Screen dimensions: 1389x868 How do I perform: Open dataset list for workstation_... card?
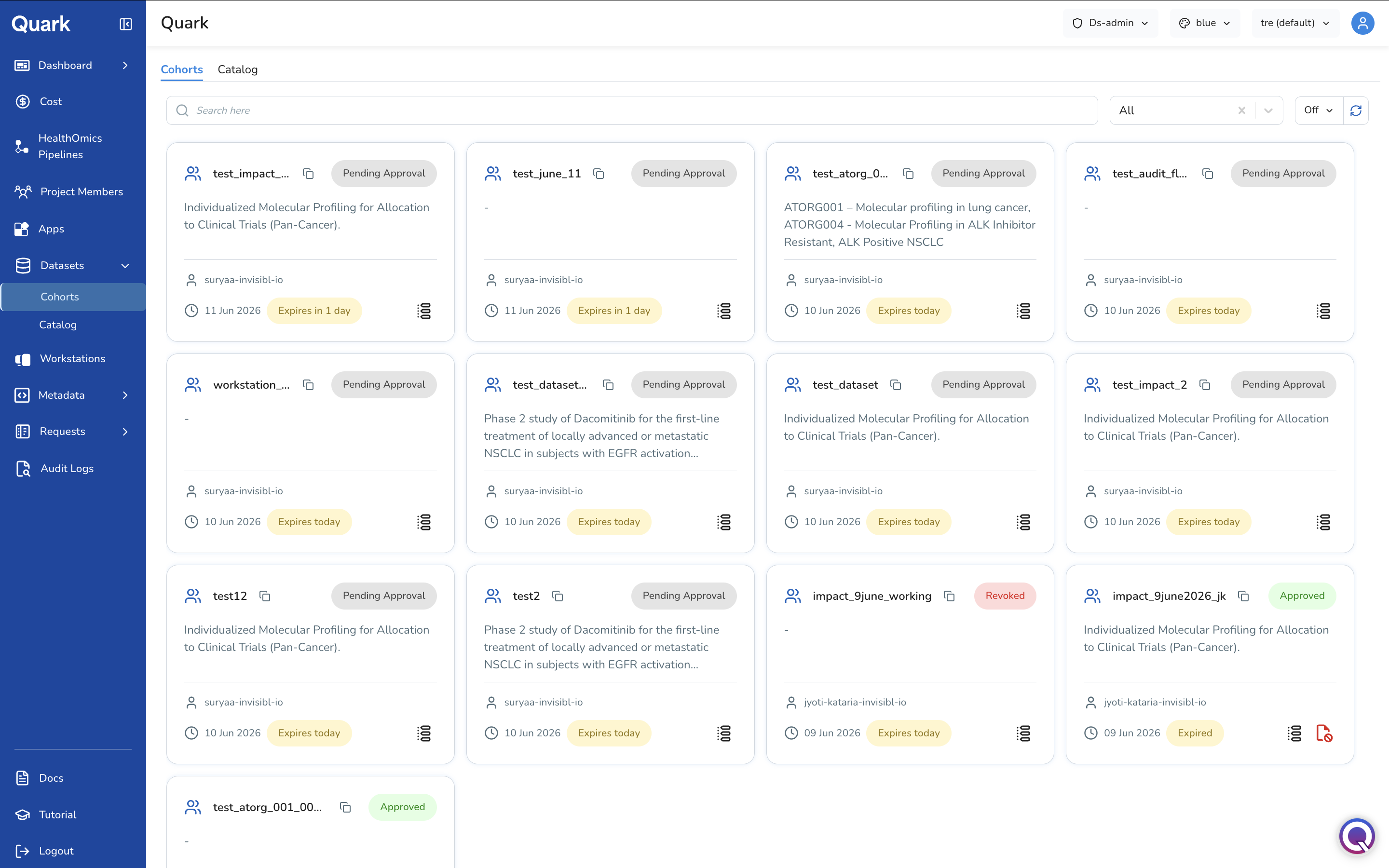[423, 522]
